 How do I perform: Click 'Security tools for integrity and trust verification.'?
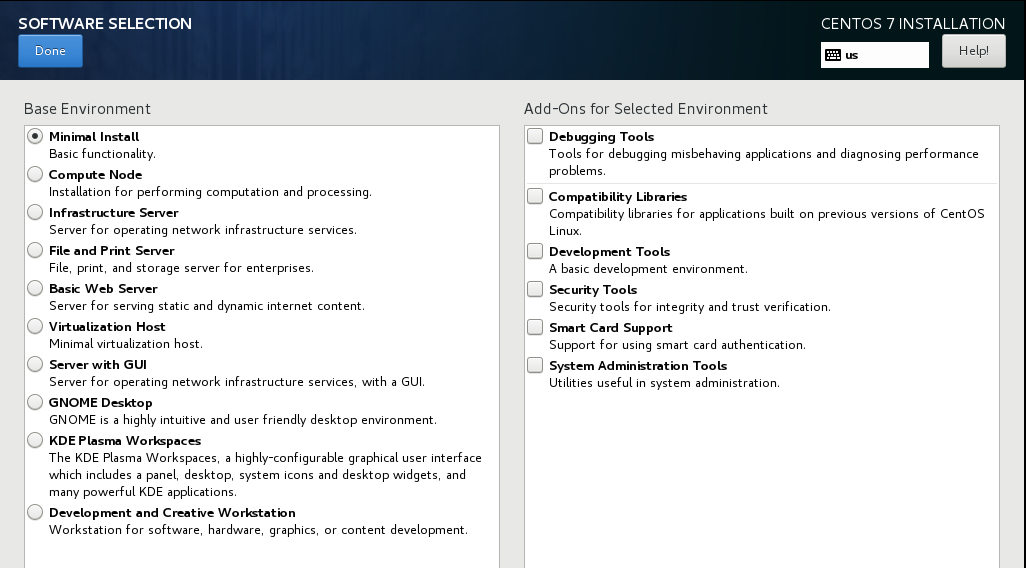coord(690,307)
